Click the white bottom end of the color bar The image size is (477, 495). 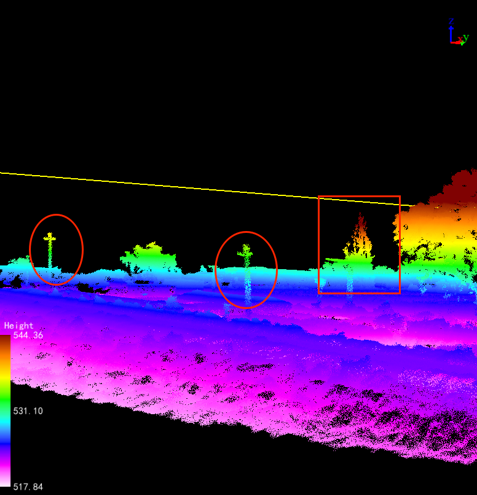coord(5,482)
